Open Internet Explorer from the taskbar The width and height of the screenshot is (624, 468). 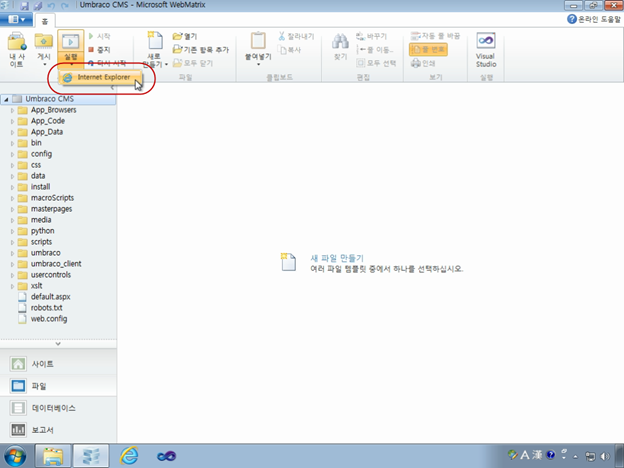129,456
